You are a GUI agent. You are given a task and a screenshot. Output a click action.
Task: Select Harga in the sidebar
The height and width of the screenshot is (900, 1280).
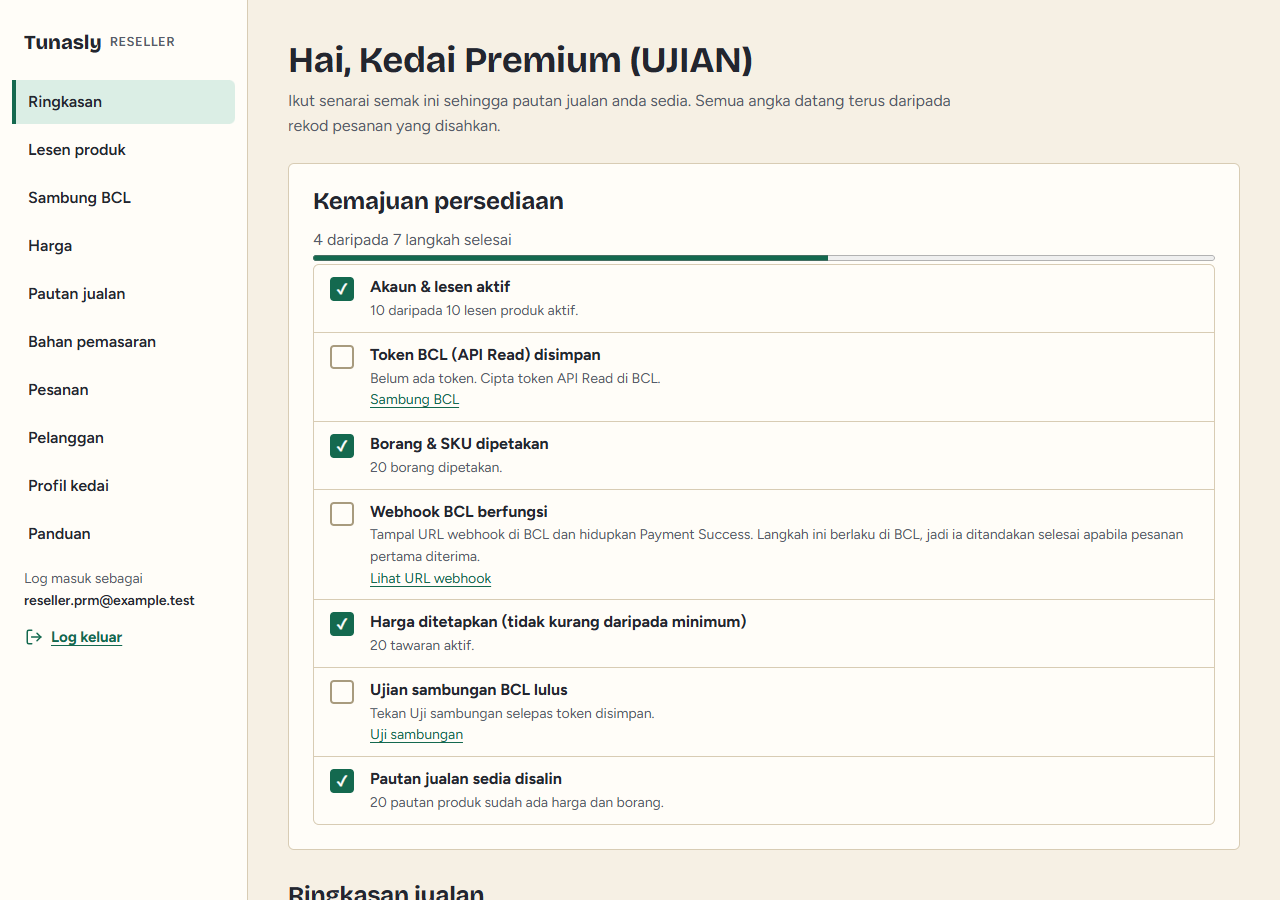point(123,246)
